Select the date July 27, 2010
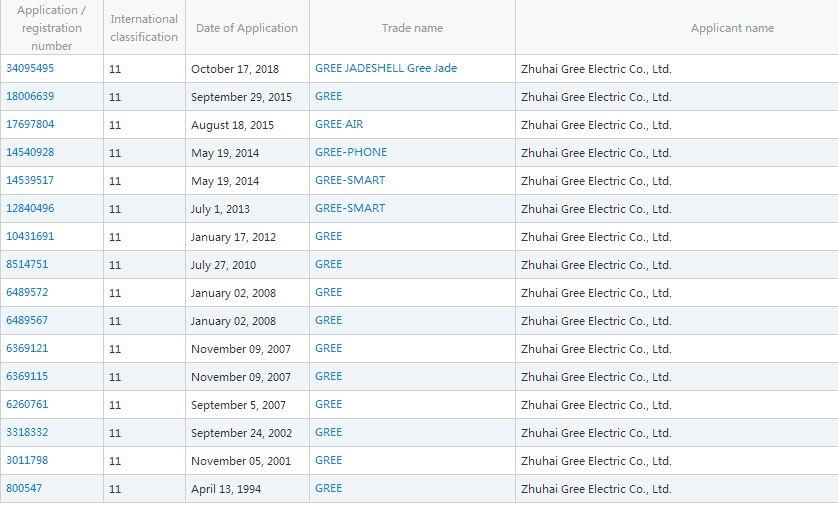 coord(223,265)
